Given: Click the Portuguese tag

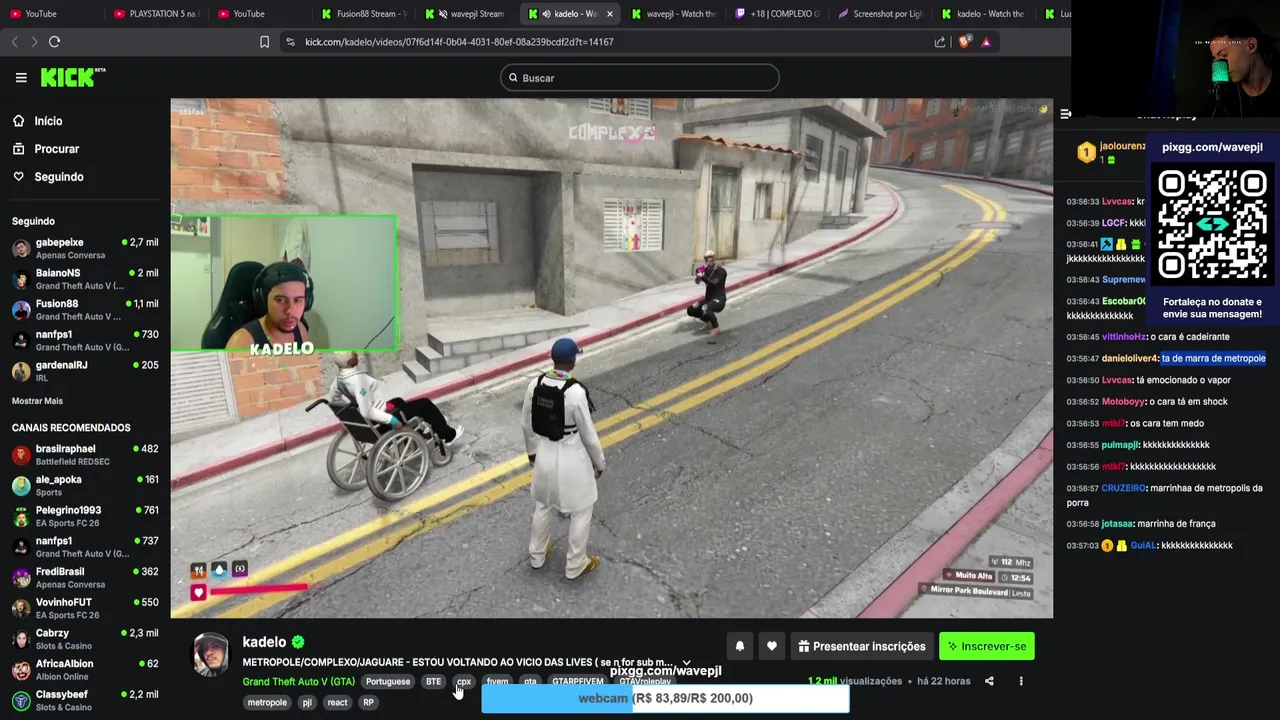Looking at the screenshot, I should pyautogui.click(x=388, y=682).
